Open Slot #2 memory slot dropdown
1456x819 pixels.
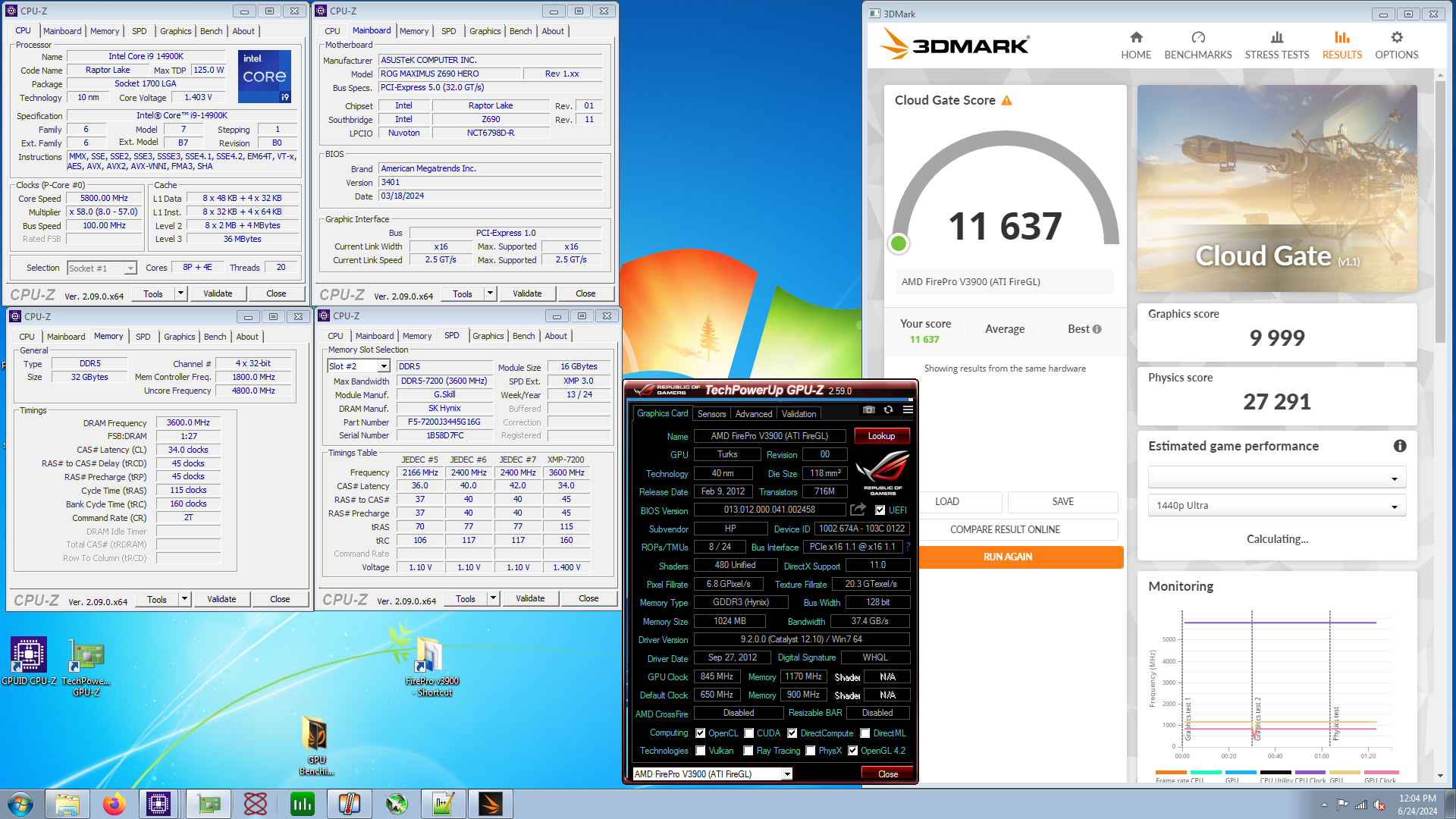click(359, 366)
